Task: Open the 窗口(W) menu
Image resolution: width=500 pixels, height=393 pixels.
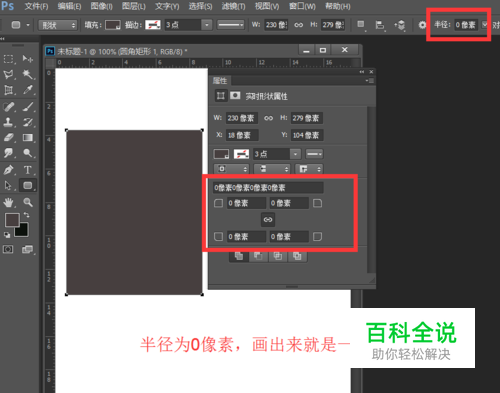Action: point(302,6)
